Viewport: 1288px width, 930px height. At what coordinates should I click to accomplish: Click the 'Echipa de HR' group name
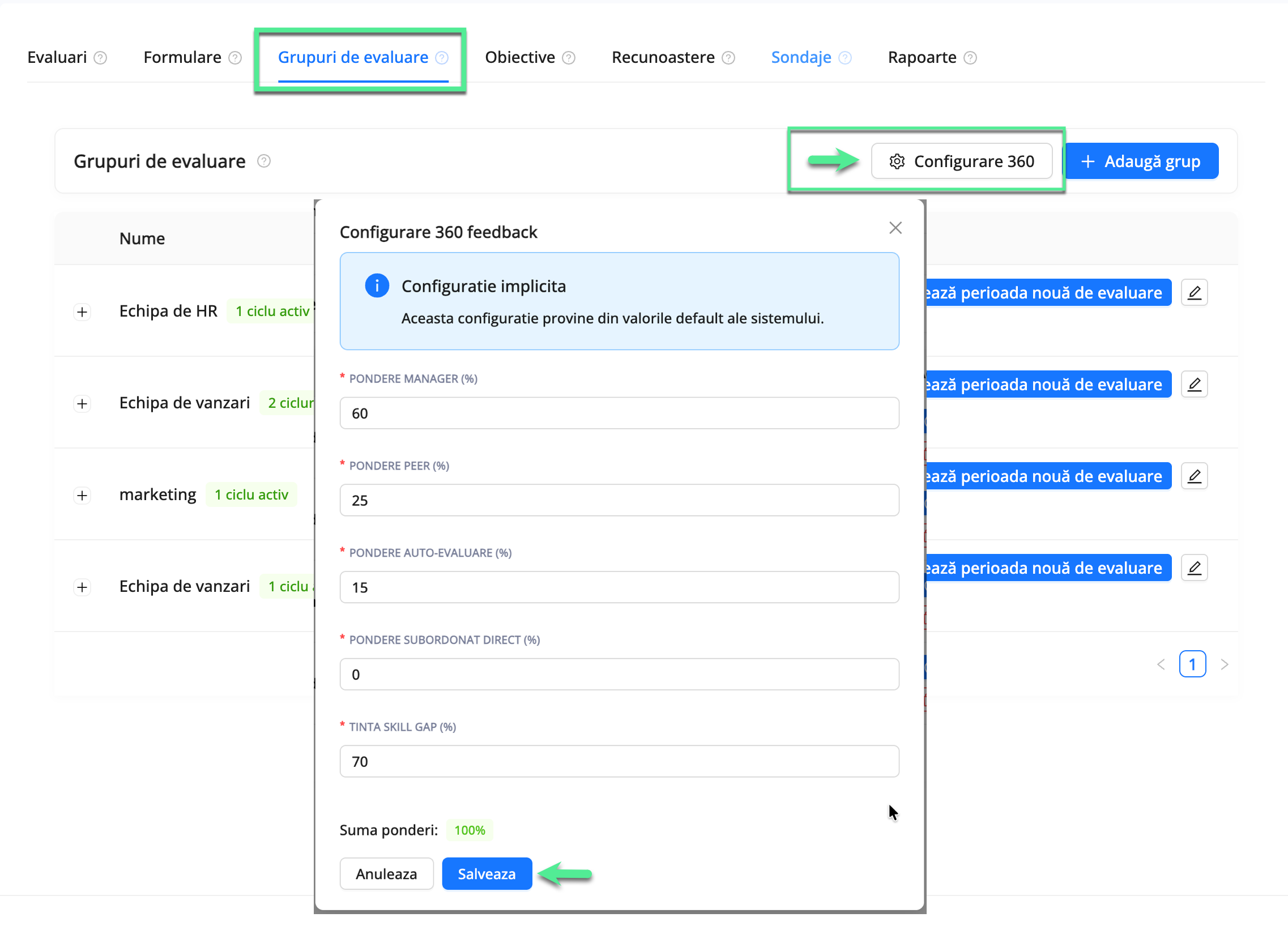168,311
